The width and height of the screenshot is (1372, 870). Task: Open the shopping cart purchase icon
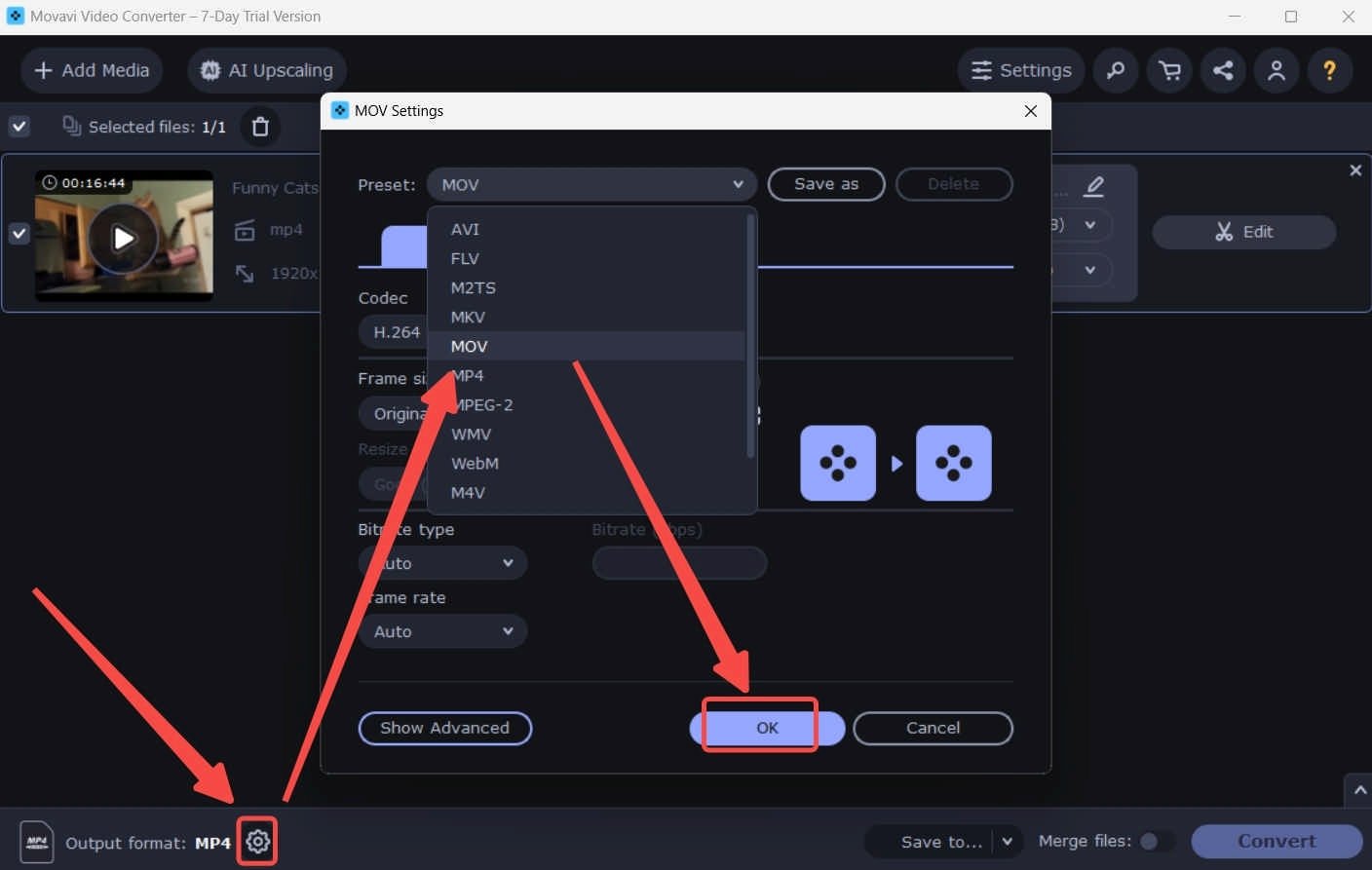[1169, 70]
